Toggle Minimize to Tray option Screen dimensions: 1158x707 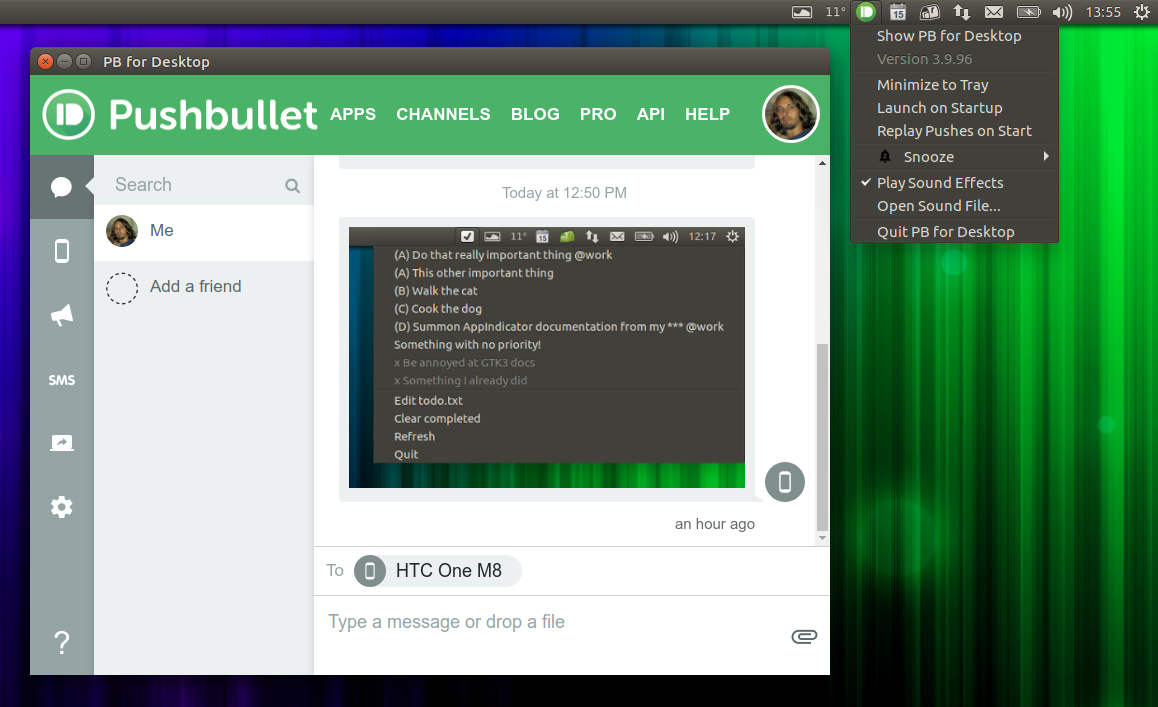pyautogui.click(x=955, y=85)
